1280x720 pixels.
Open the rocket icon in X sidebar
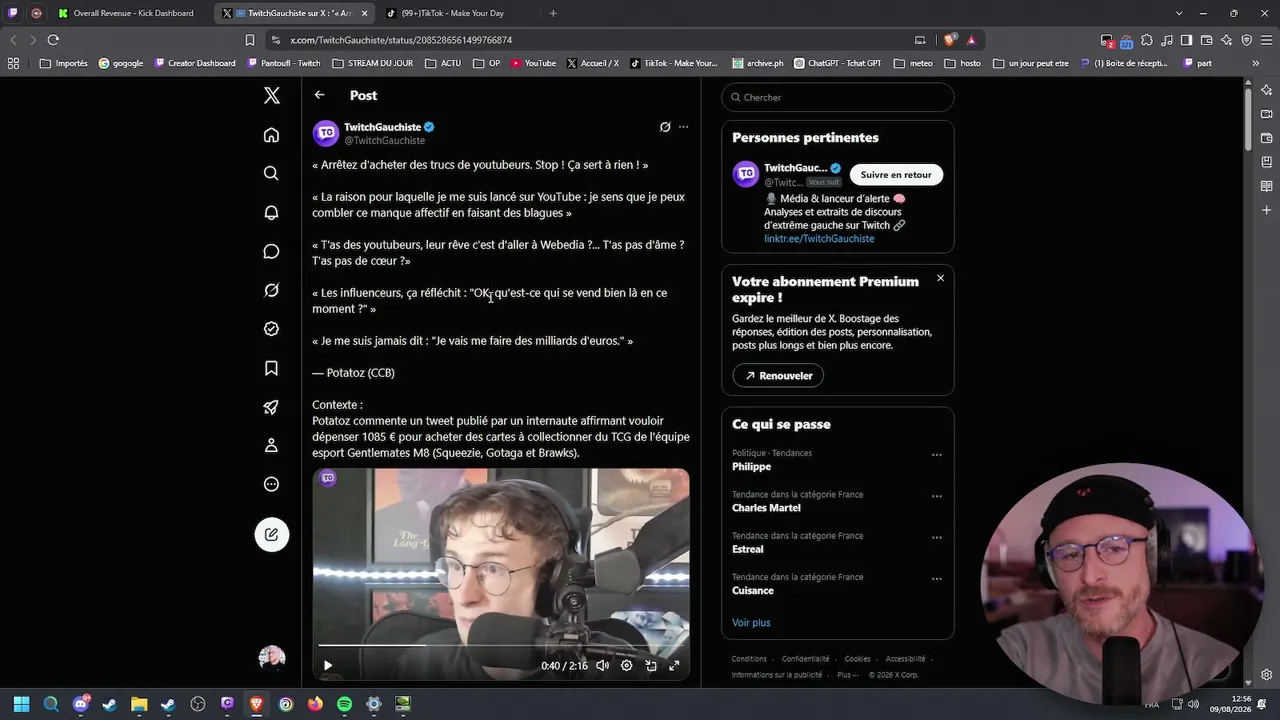click(271, 407)
